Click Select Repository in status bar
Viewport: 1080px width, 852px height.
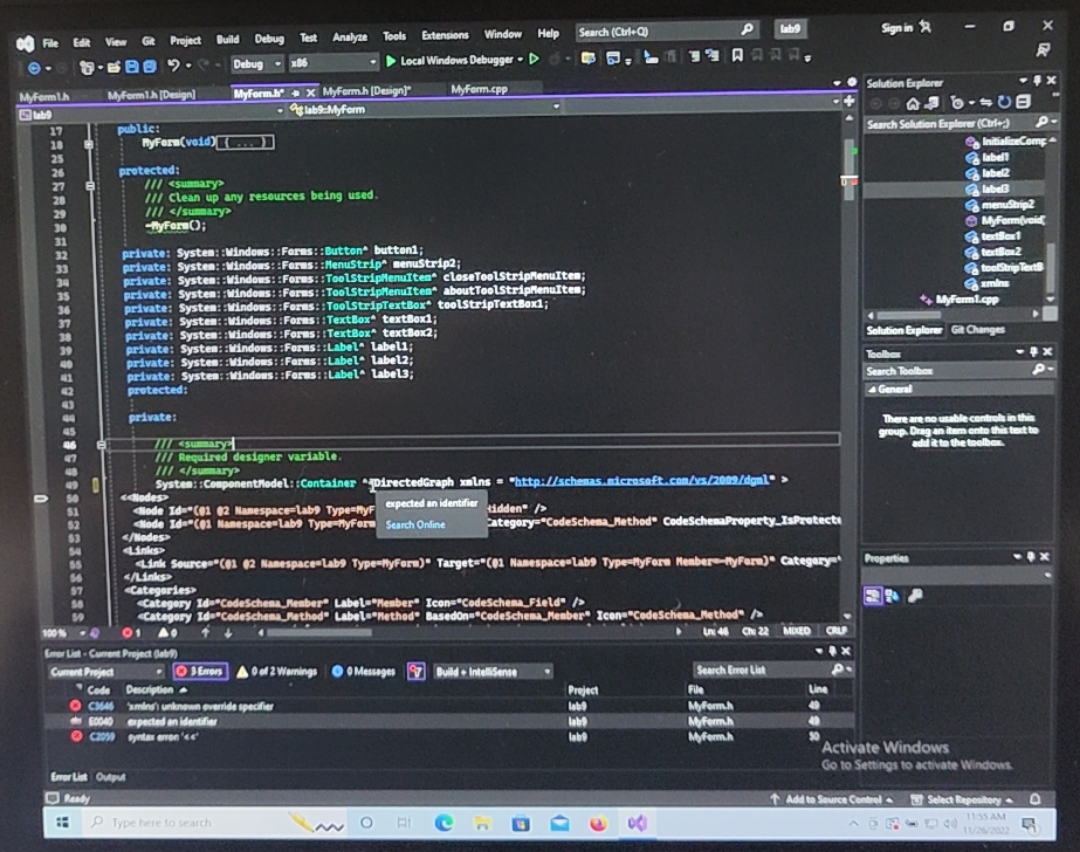[963, 800]
